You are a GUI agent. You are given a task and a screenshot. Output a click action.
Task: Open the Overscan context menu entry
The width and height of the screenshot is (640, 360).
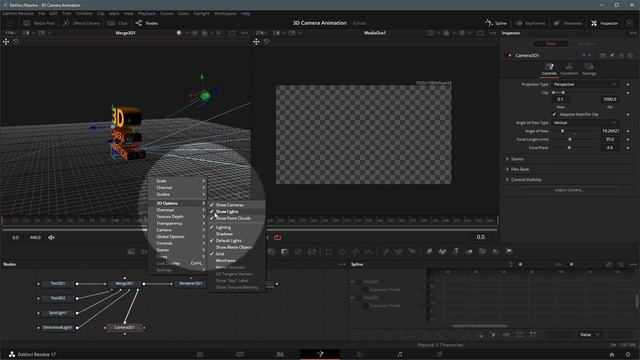(x=178, y=210)
